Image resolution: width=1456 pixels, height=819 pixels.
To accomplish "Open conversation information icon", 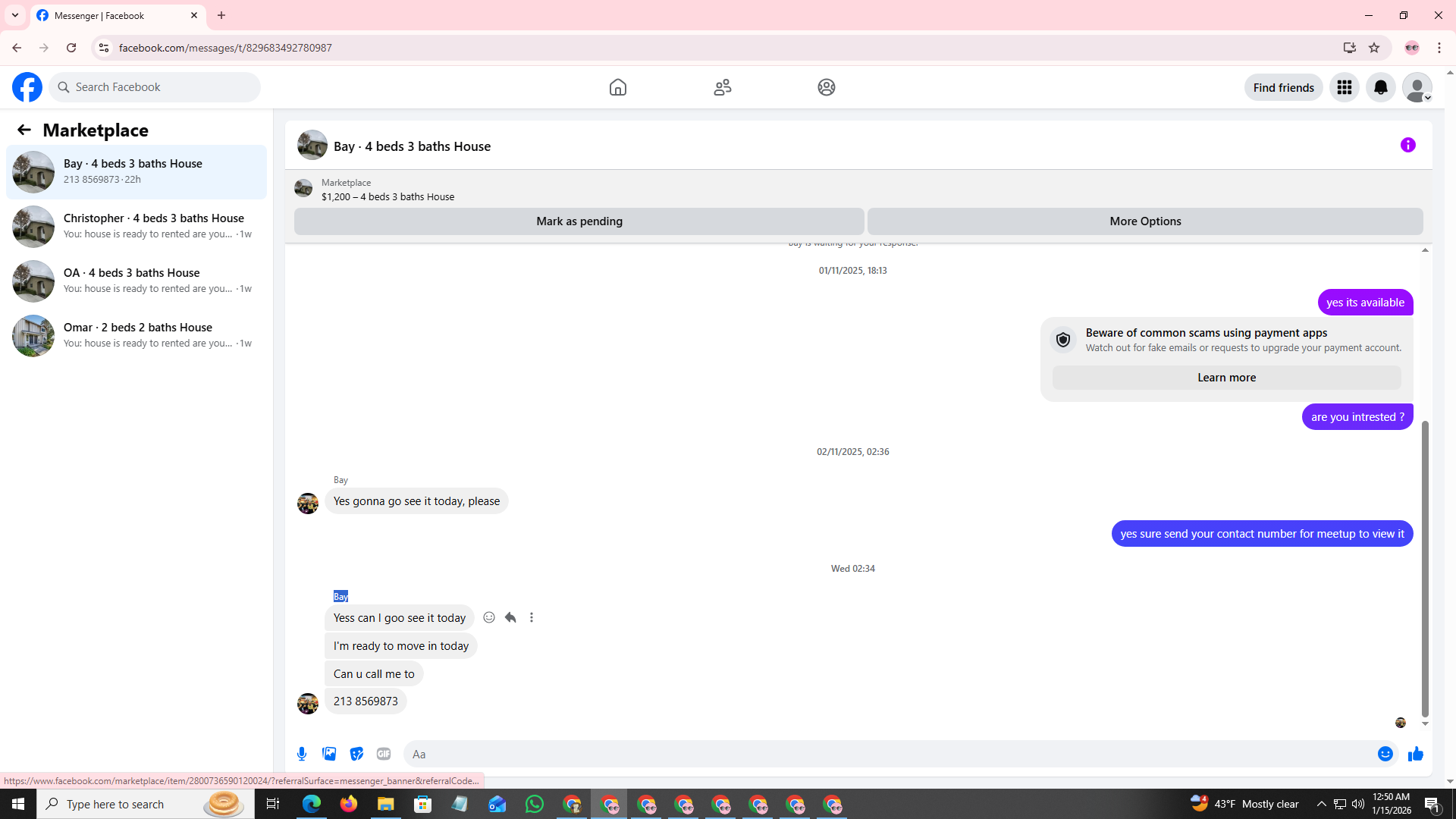I will [1407, 145].
